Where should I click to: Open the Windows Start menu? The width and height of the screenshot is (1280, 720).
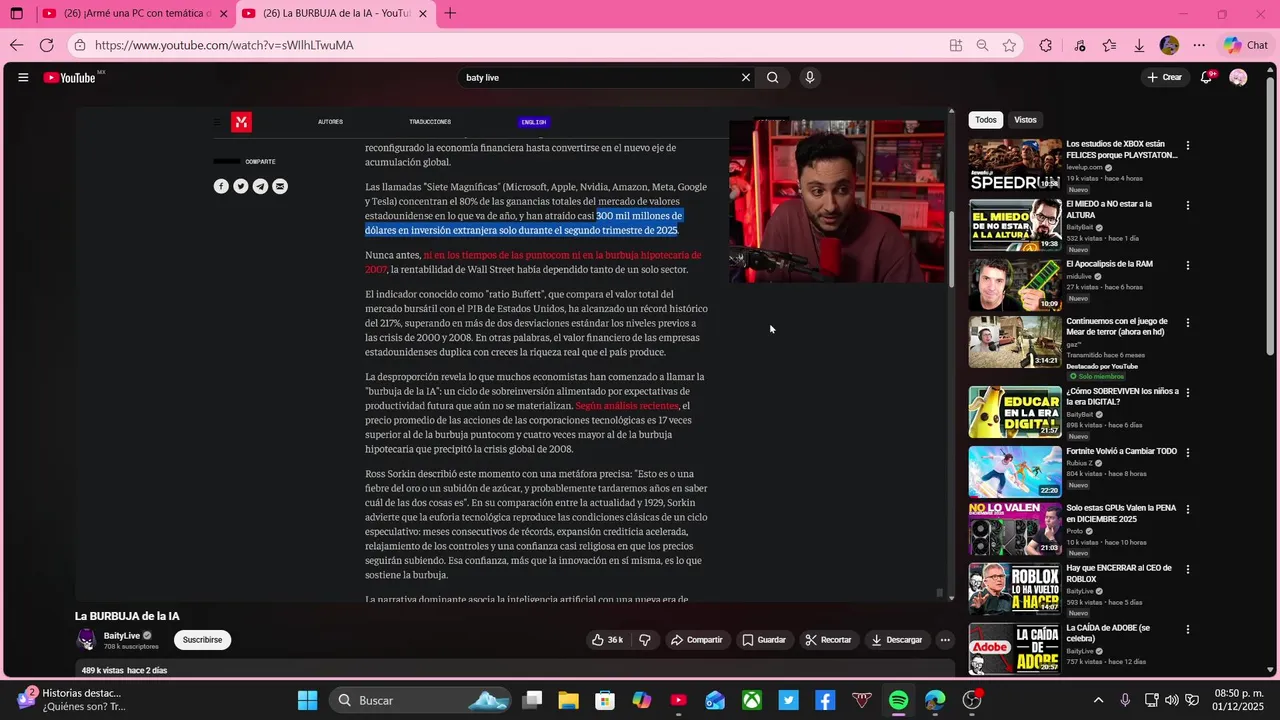point(307,700)
